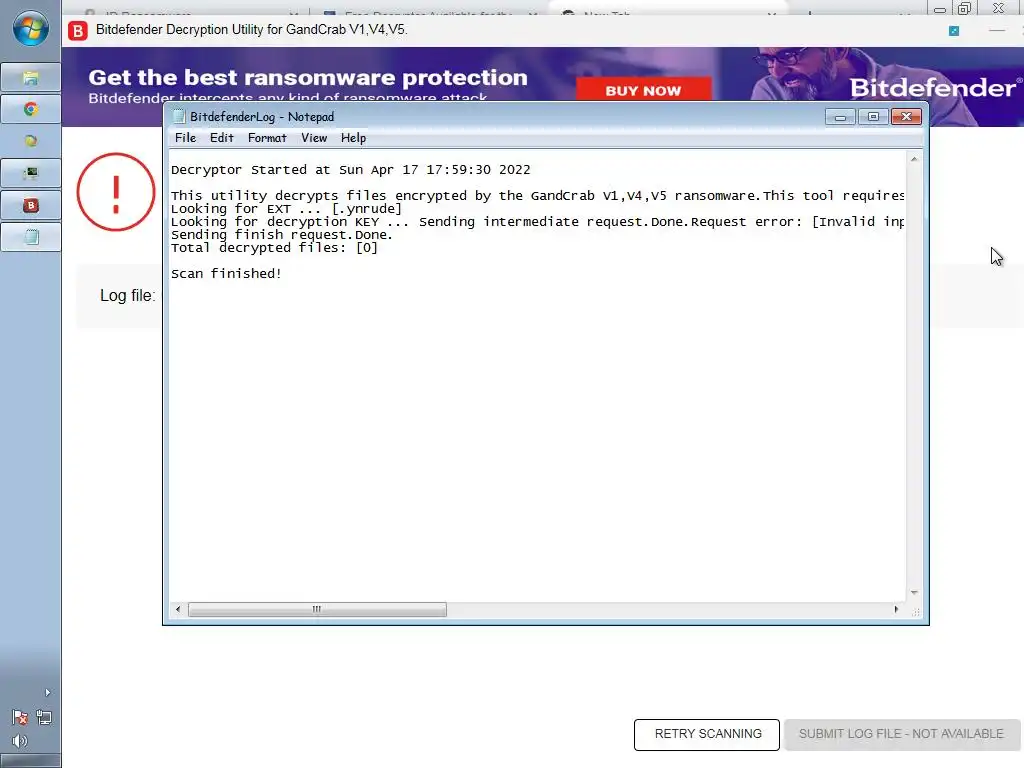Screen dimensions: 1024x768
Task: Open Action Center flag icon
Action: tap(20, 718)
